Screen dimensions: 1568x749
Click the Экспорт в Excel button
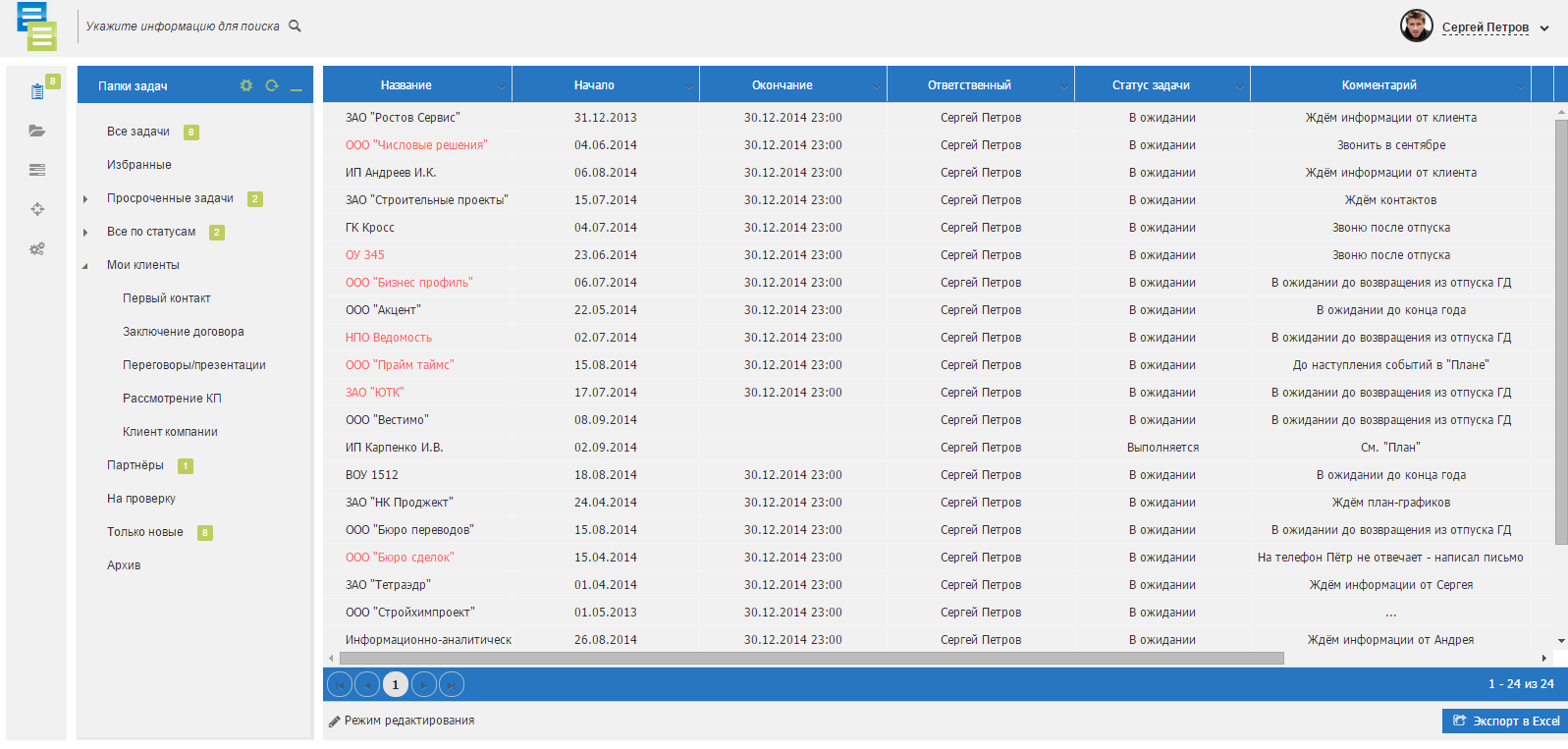point(1505,721)
